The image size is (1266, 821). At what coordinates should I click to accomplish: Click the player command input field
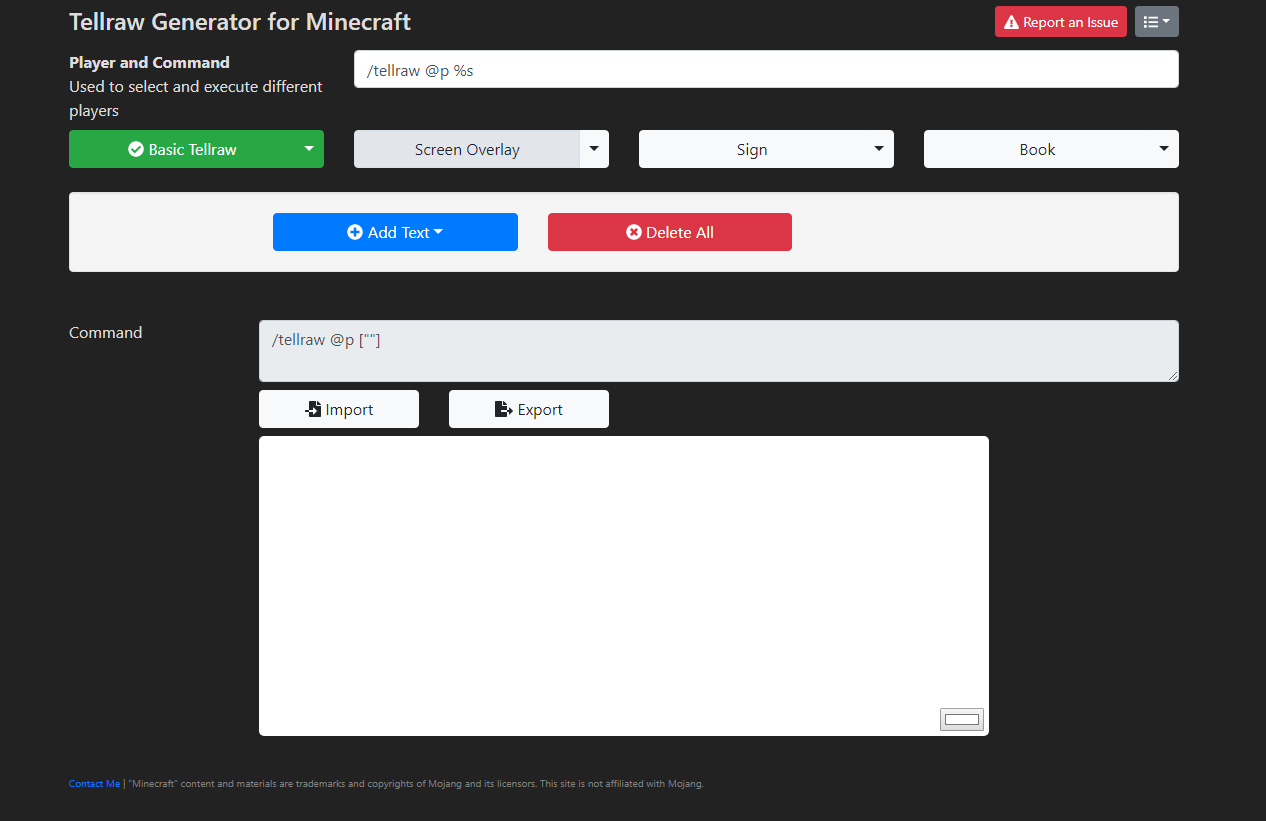[x=766, y=69]
